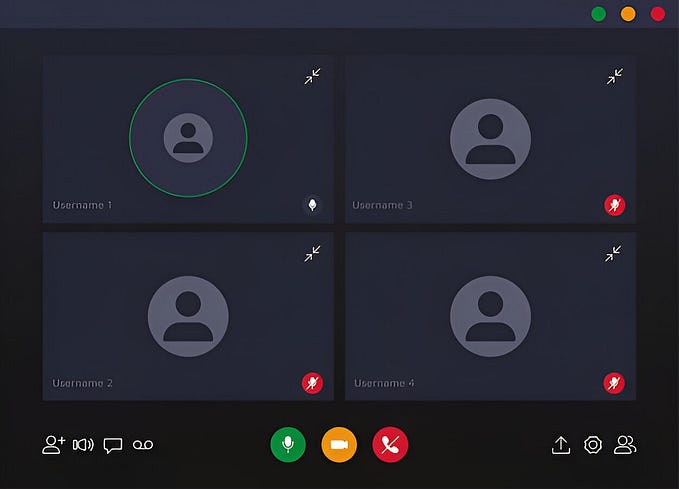
Task: Select Username 3 avatar
Action: tap(490, 139)
